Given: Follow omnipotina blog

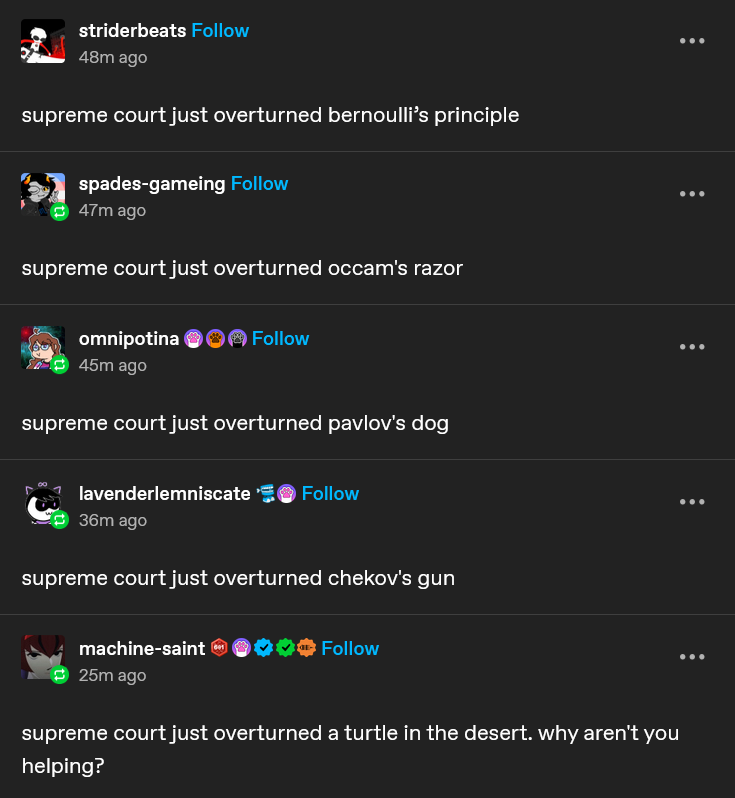Looking at the screenshot, I should [x=280, y=338].
